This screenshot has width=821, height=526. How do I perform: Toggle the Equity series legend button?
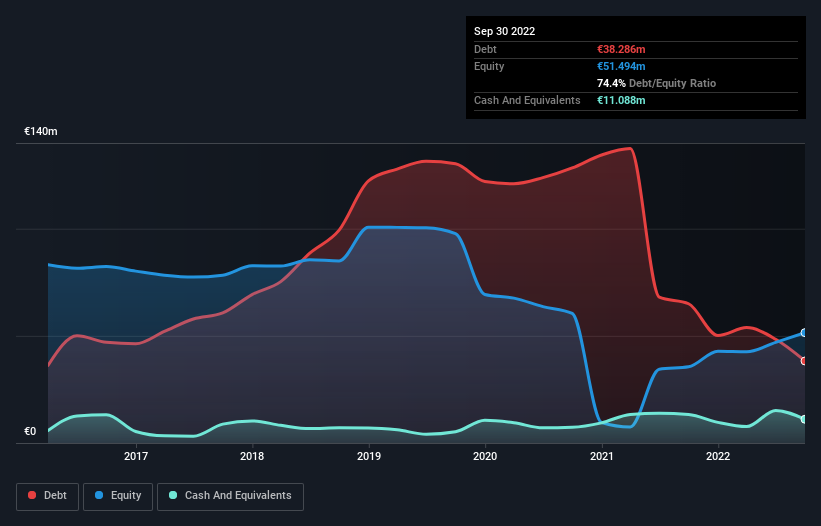click(118, 496)
